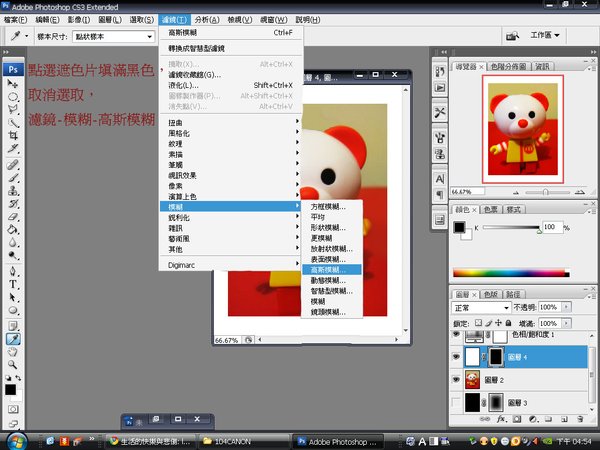Select the Zoom tool
The image size is (600, 450).
coord(13,365)
